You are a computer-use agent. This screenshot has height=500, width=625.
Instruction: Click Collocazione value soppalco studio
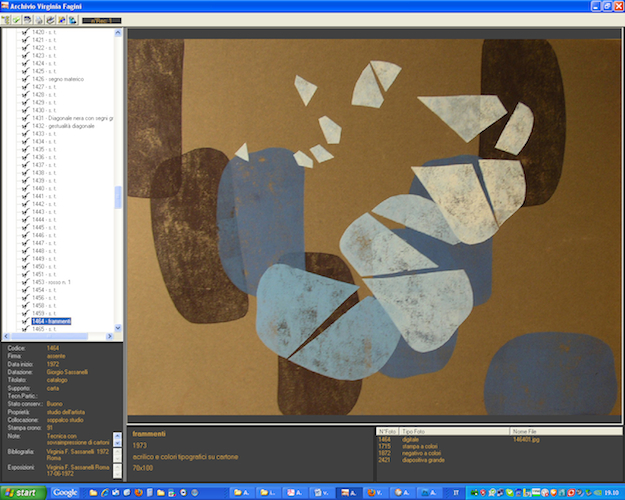pos(65,420)
